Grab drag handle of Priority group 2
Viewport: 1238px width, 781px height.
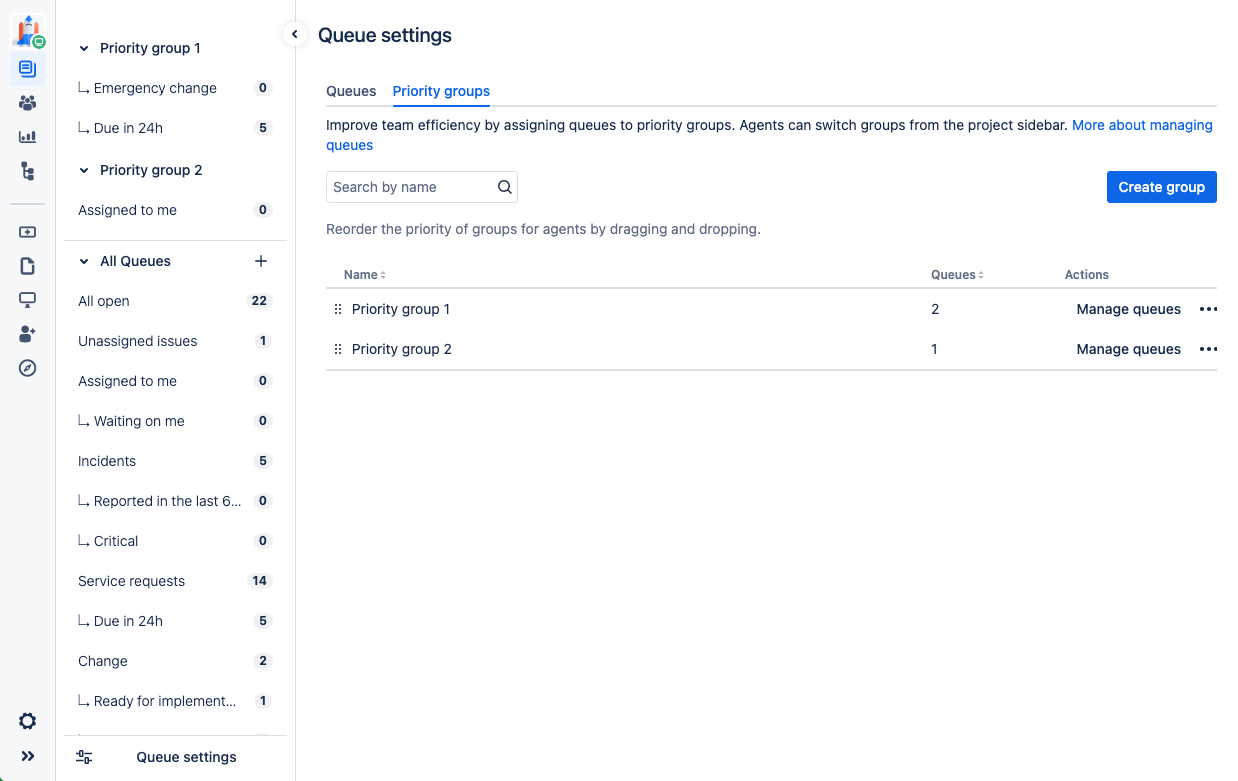[x=338, y=349]
